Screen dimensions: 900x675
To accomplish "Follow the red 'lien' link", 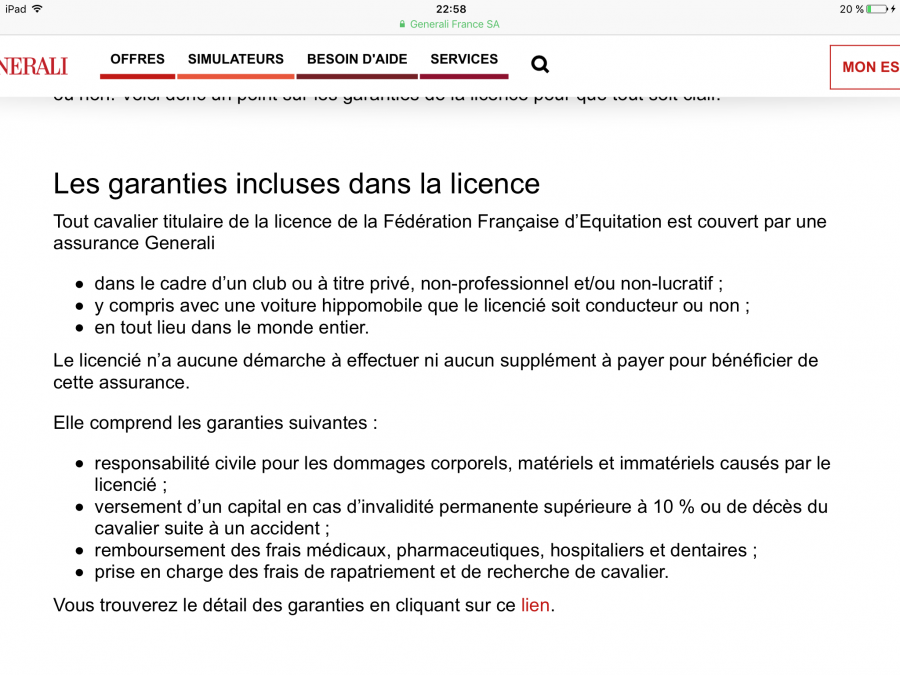I will [x=535, y=605].
